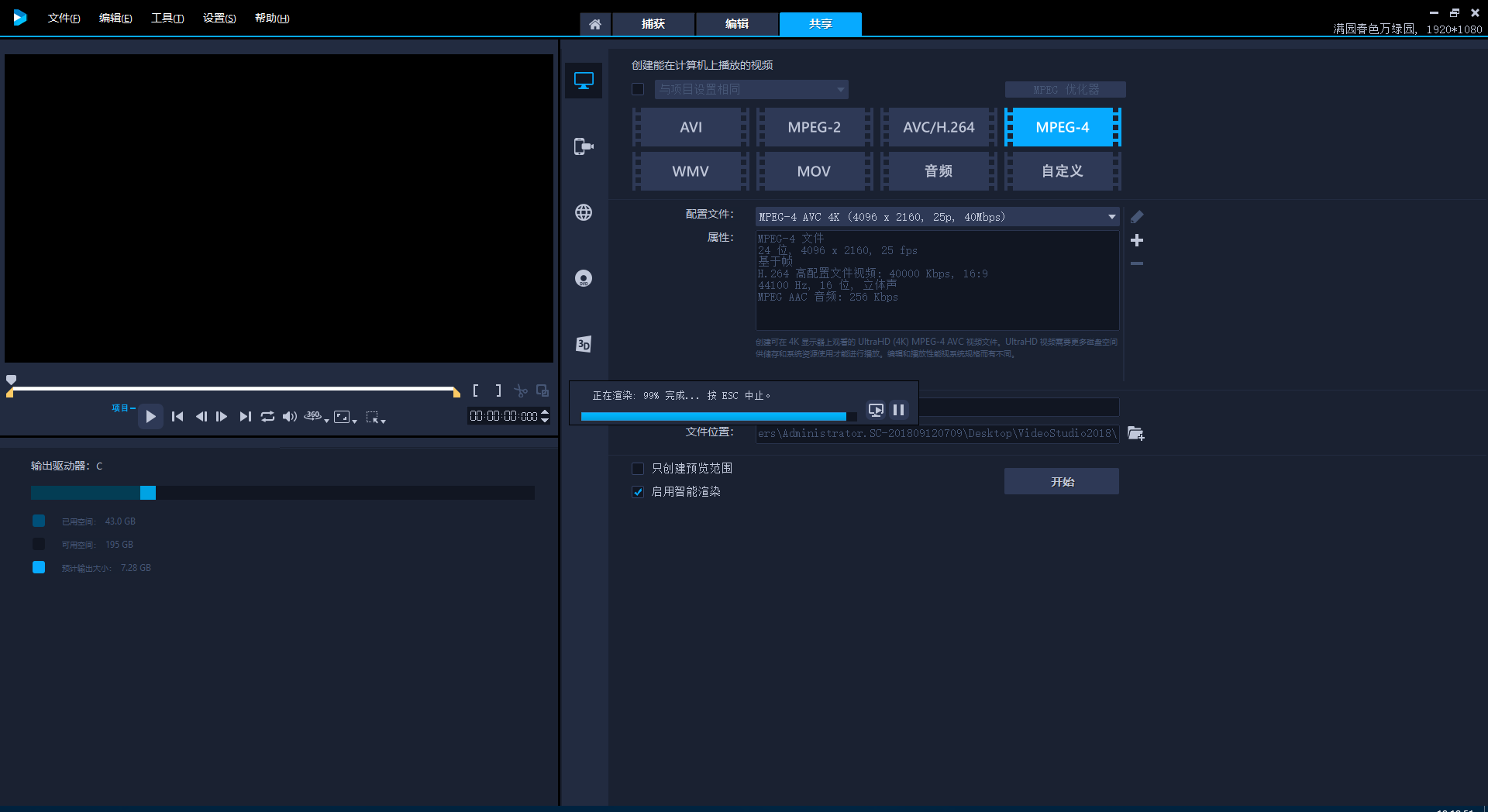The image size is (1488, 812).
Task: Click the rendering progress bar
Action: point(718,417)
